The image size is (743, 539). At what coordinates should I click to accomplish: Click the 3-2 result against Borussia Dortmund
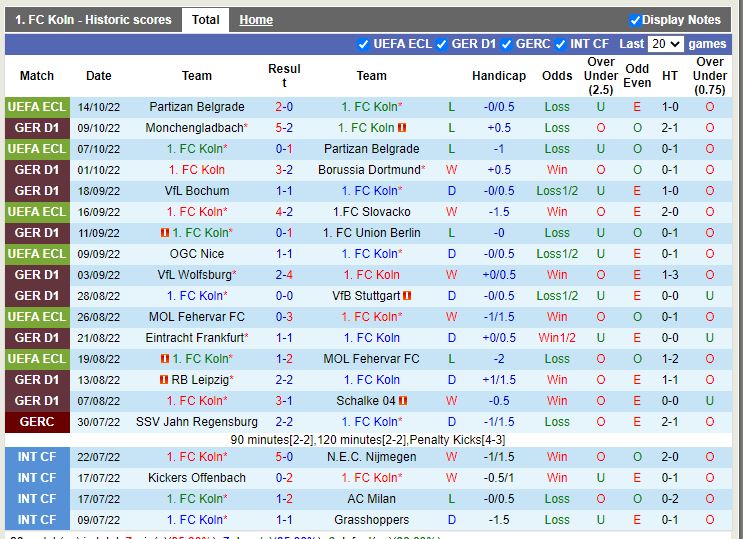(x=284, y=170)
